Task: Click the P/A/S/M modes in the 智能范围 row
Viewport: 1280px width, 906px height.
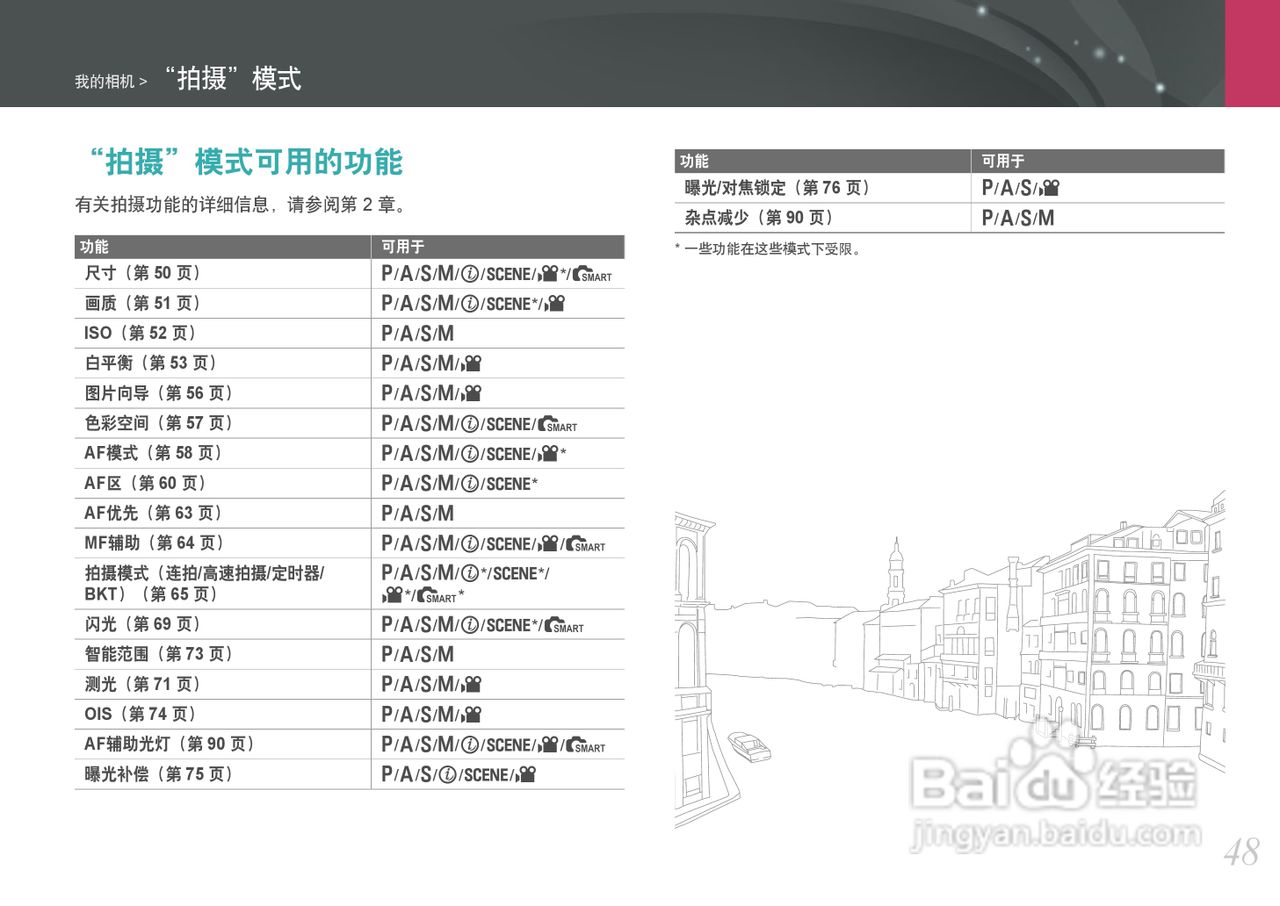Action: 418,655
